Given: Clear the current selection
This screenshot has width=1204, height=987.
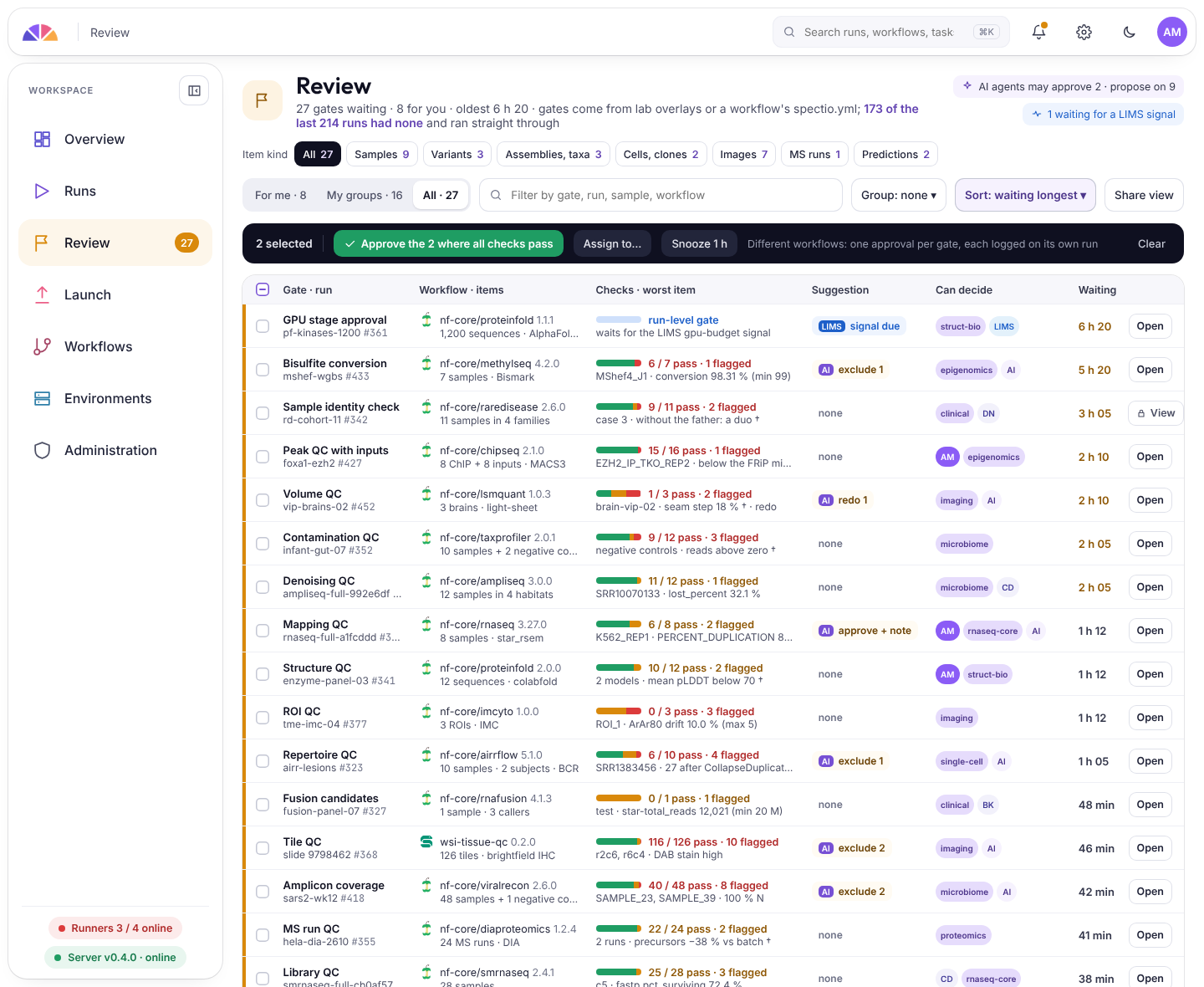Looking at the screenshot, I should 1151,243.
